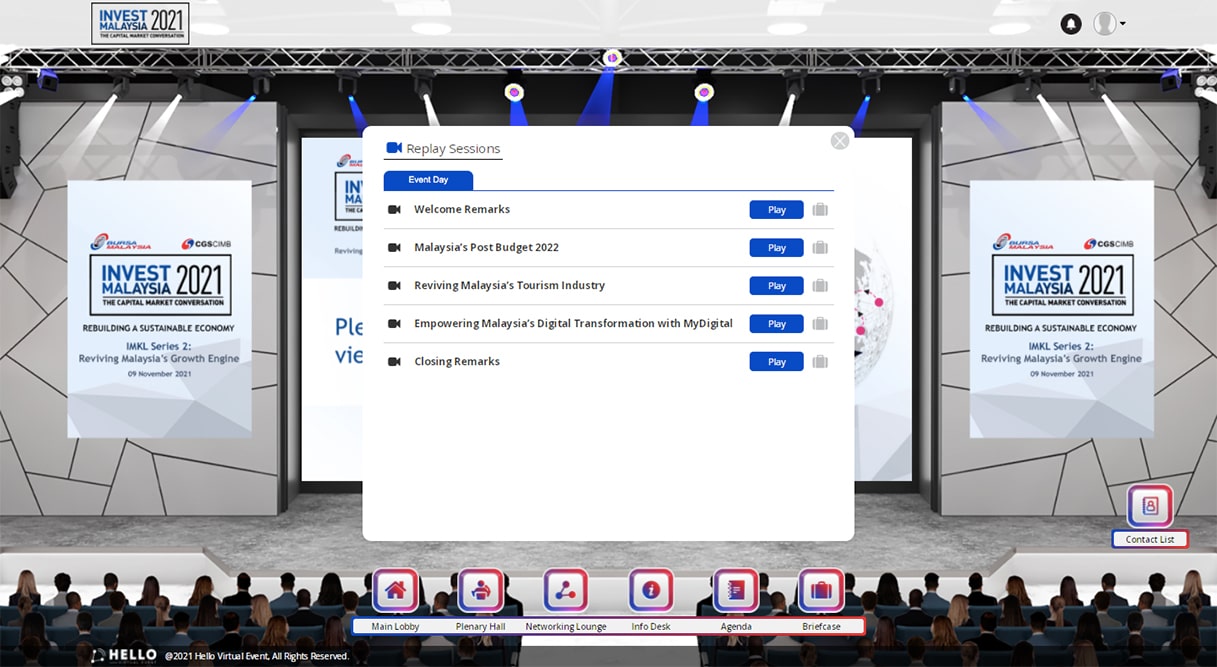
Task: Play the Welcome Remarks session
Action: (x=777, y=210)
